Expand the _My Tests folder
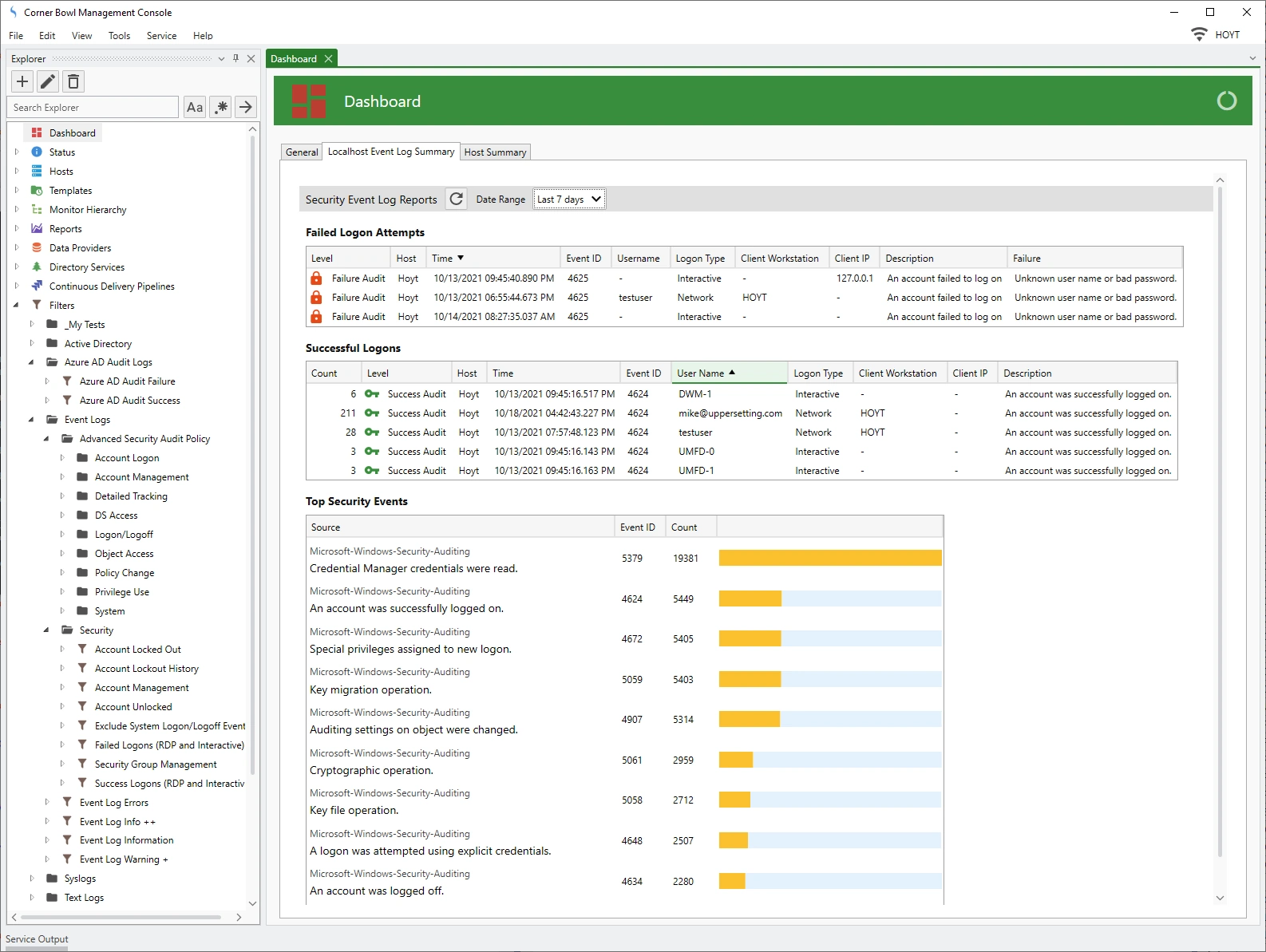Image resolution: width=1266 pixels, height=952 pixels. (x=32, y=324)
